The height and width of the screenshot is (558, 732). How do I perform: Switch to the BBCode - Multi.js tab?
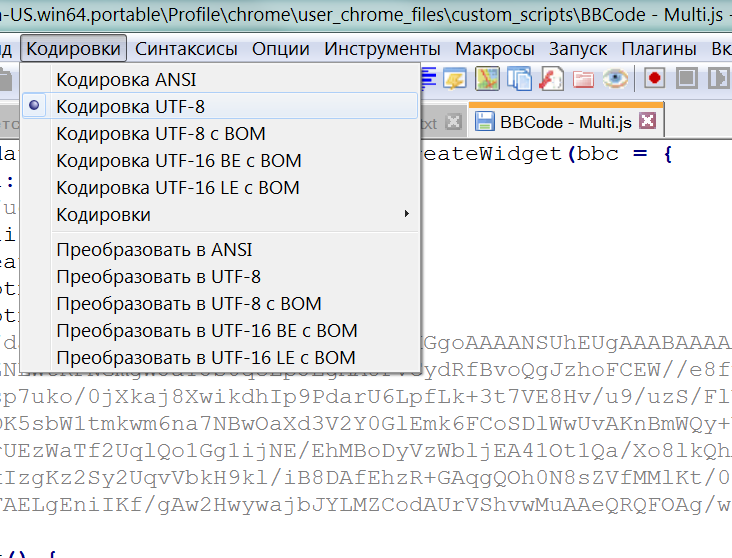pos(565,122)
